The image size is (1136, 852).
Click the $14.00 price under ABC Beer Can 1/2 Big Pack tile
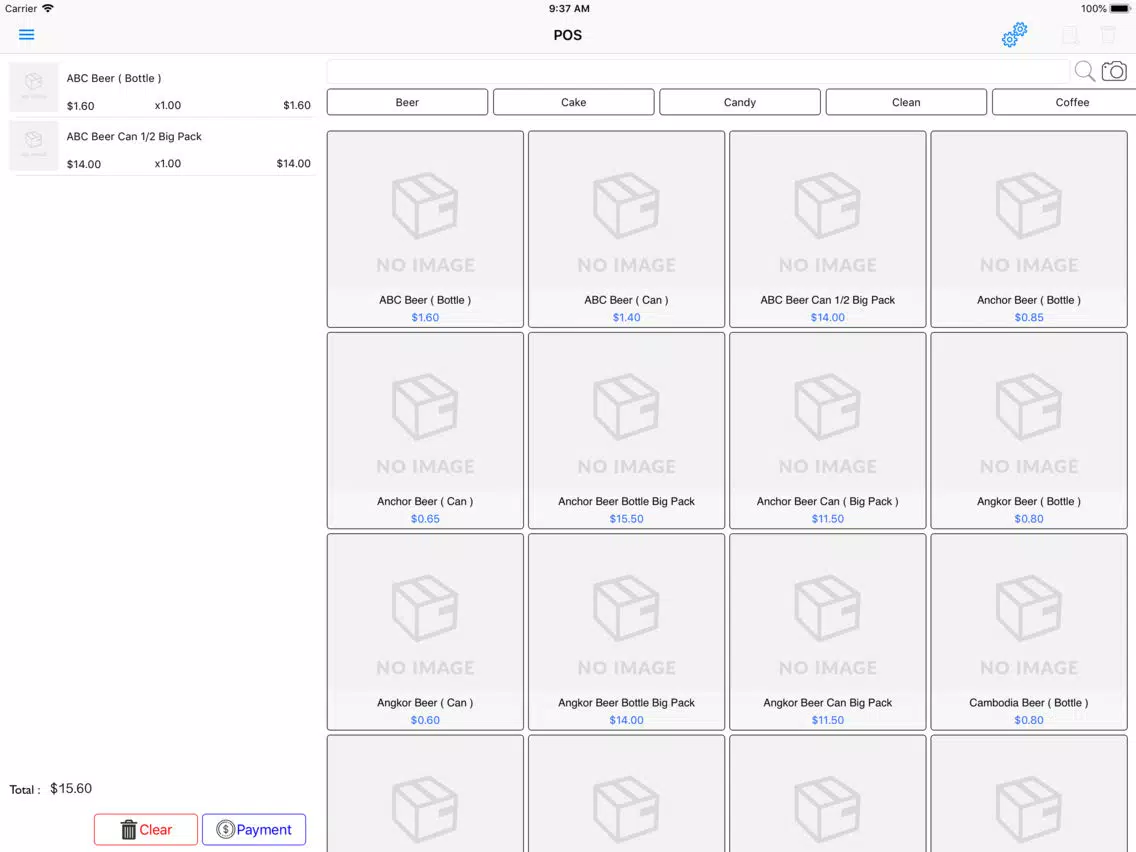point(827,317)
